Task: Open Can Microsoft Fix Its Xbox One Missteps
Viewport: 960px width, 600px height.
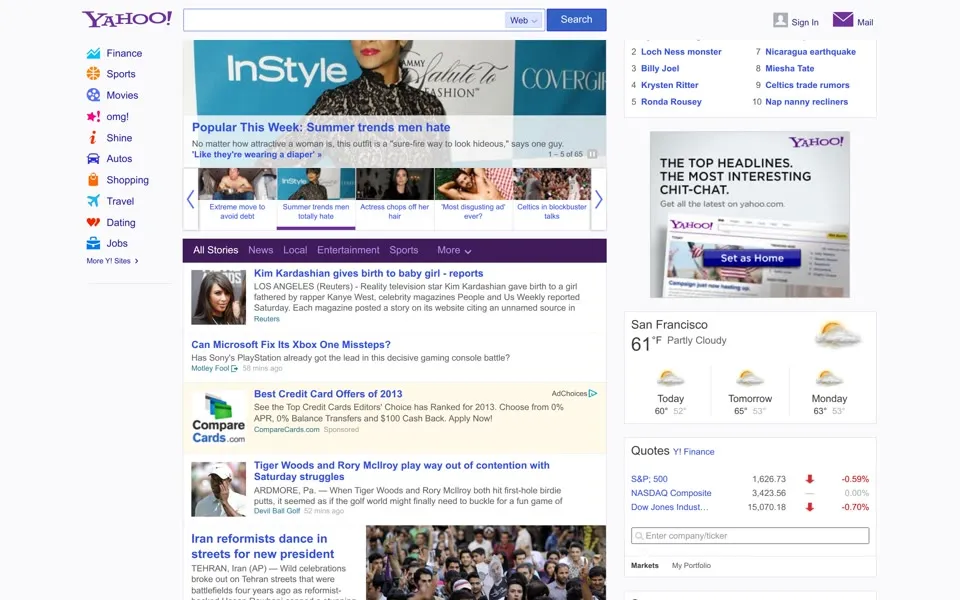Action: [291, 345]
